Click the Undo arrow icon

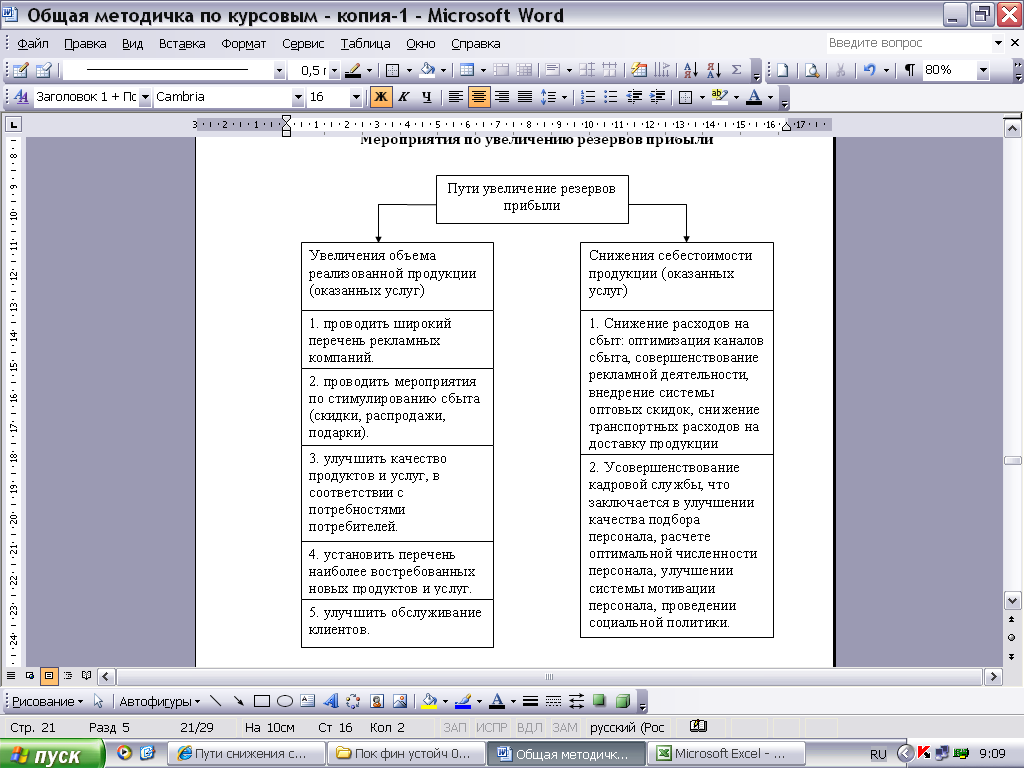(869, 70)
